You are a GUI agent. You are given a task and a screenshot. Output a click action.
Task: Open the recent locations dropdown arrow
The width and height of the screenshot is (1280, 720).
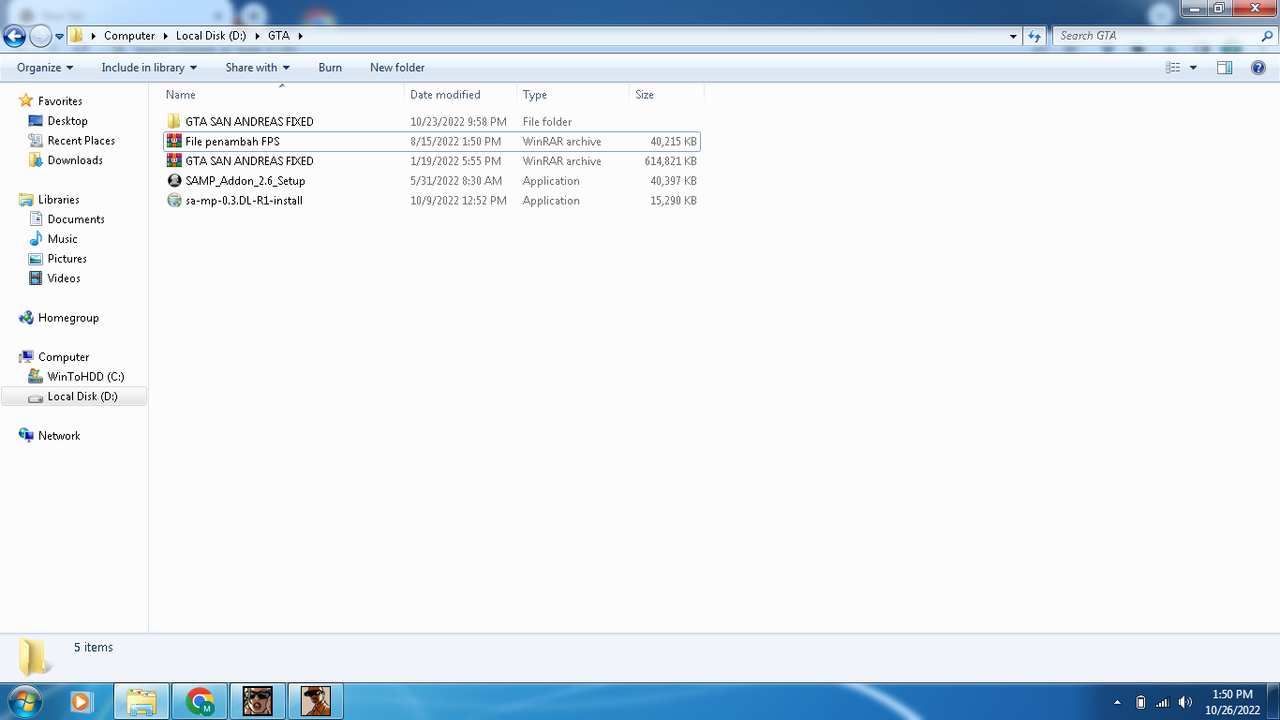(x=59, y=36)
